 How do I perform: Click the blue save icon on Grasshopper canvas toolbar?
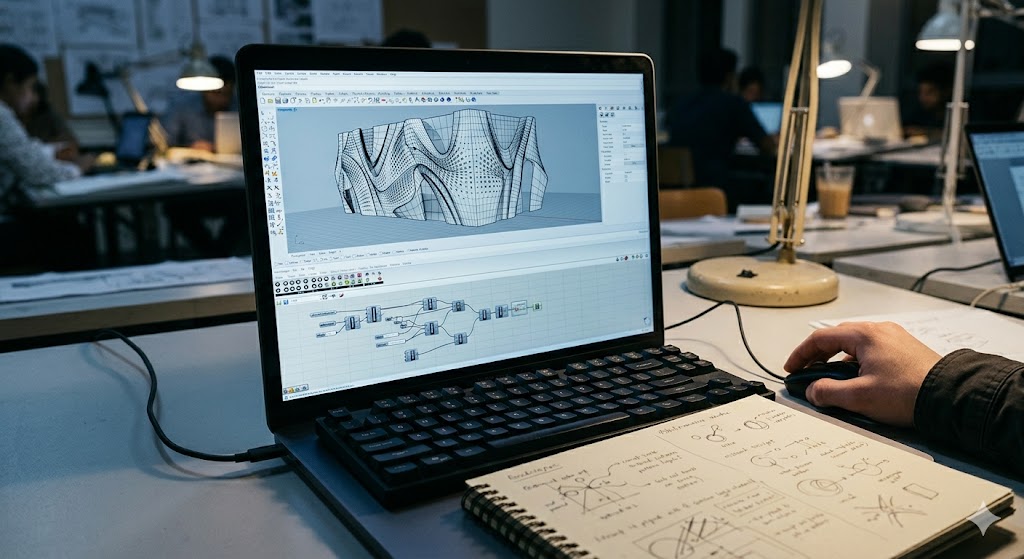coord(286,302)
